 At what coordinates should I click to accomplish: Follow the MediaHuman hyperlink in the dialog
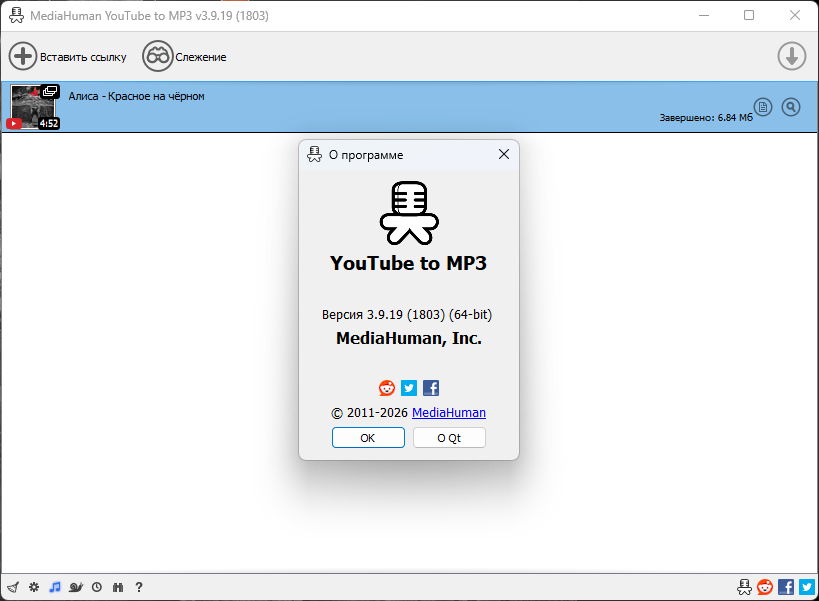(449, 413)
